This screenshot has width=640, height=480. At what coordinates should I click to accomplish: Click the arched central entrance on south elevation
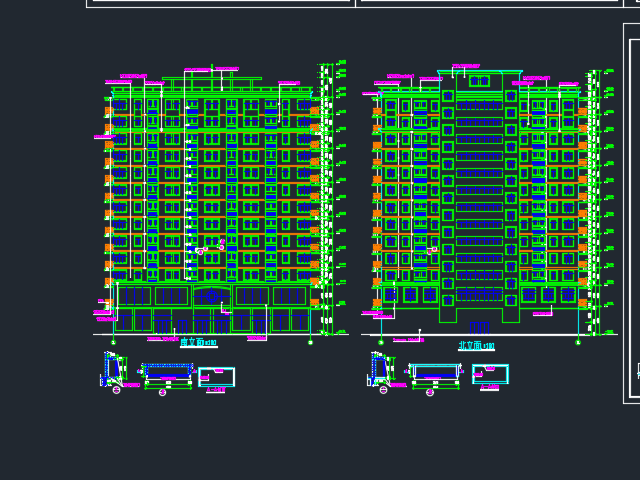point(211,298)
